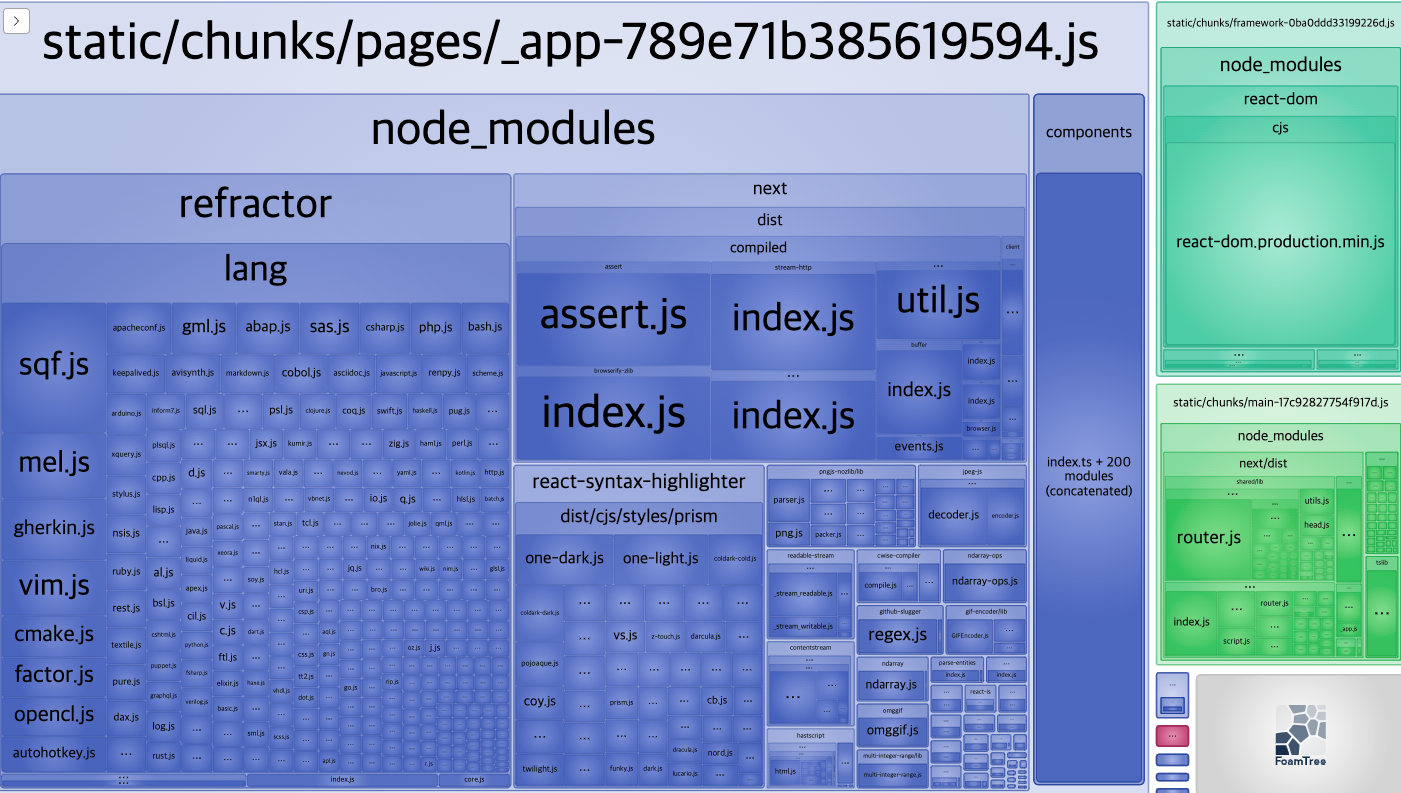1401x793 pixels.
Task: Click the events.js cell
Action: click(x=919, y=446)
